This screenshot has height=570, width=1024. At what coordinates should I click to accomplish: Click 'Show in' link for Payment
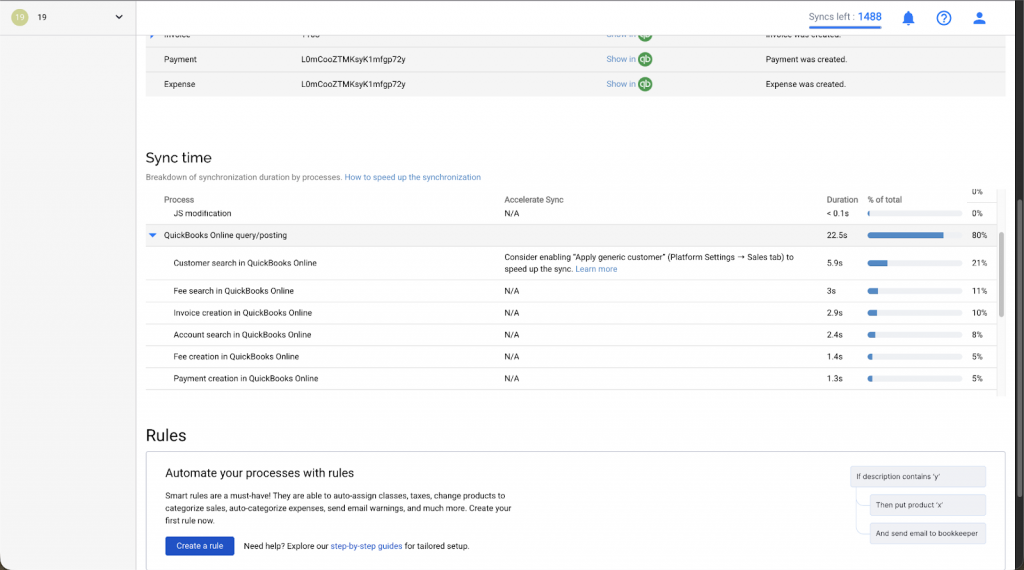point(620,59)
